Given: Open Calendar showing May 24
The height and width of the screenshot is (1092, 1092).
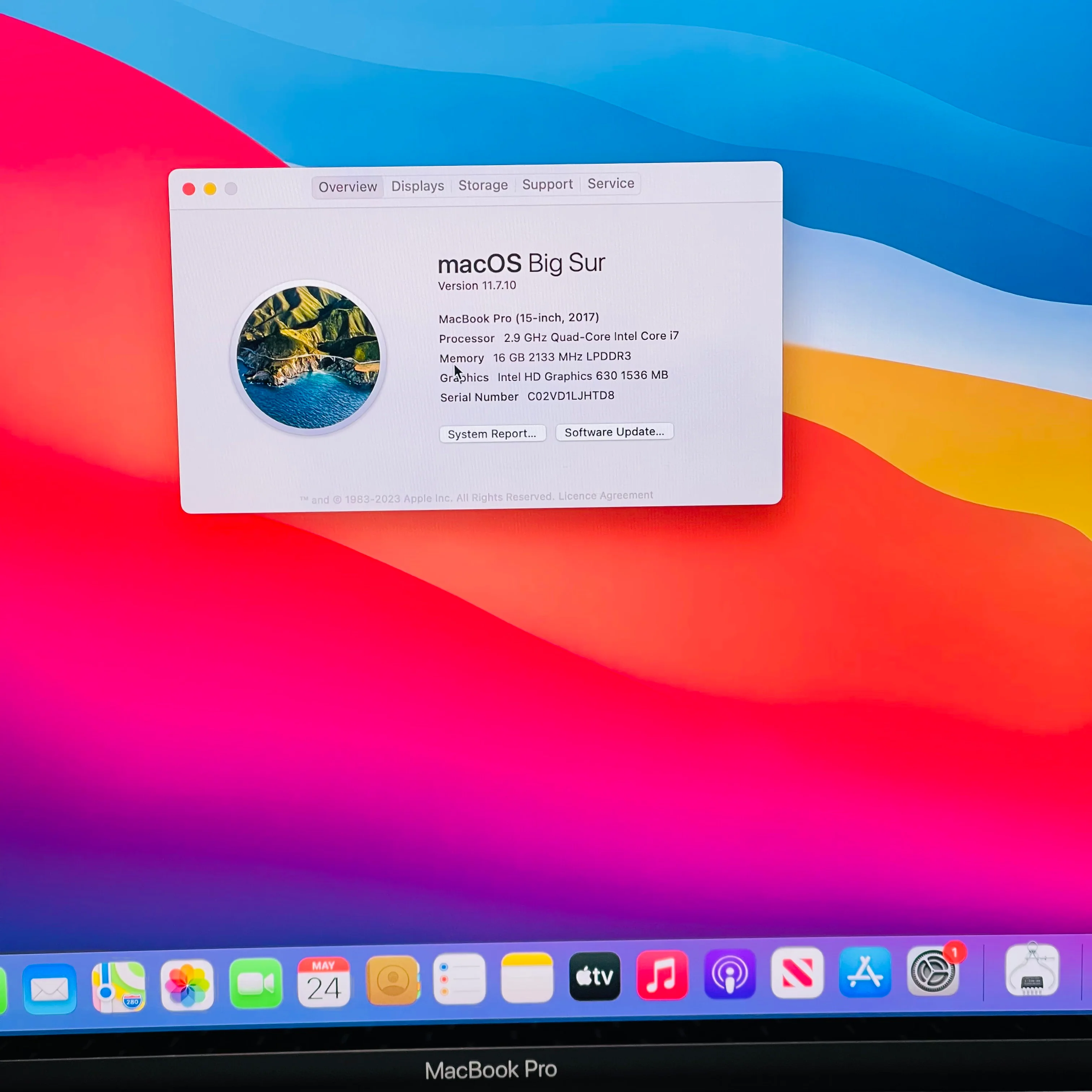Looking at the screenshot, I should click(324, 982).
